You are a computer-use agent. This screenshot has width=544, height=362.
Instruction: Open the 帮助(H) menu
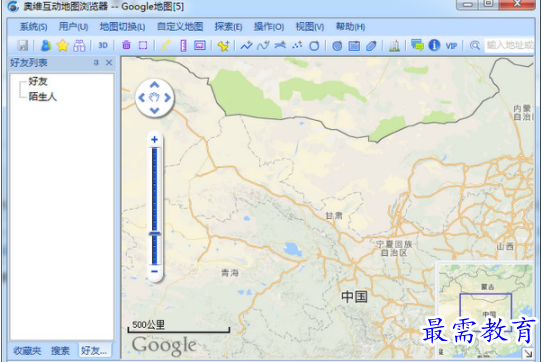pyautogui.click(x=350, y=27)
